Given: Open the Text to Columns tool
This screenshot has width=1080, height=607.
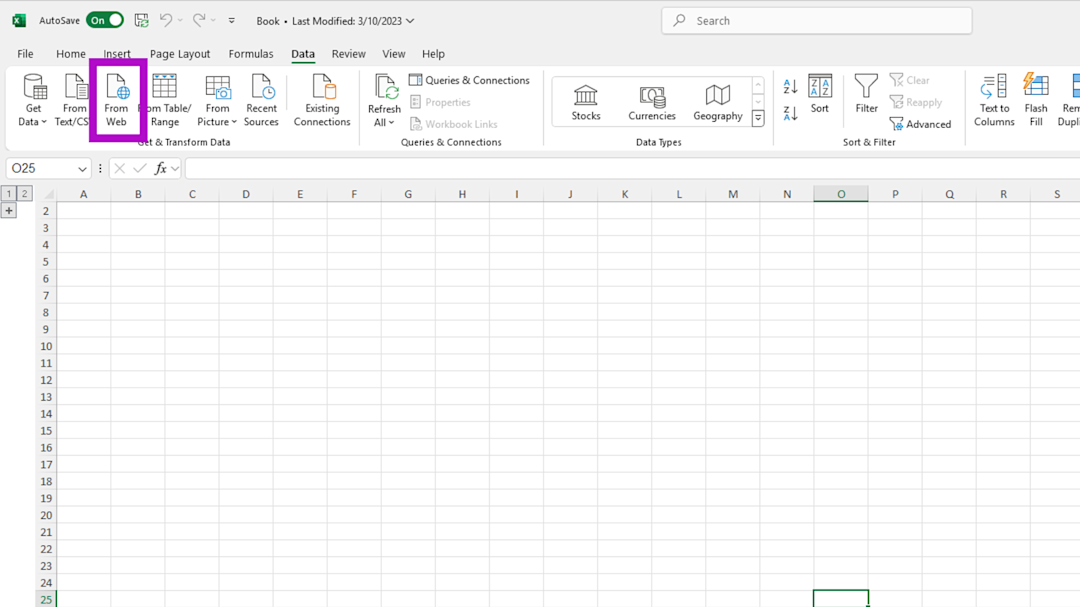Looking at the screenshot, I should 993,98.
